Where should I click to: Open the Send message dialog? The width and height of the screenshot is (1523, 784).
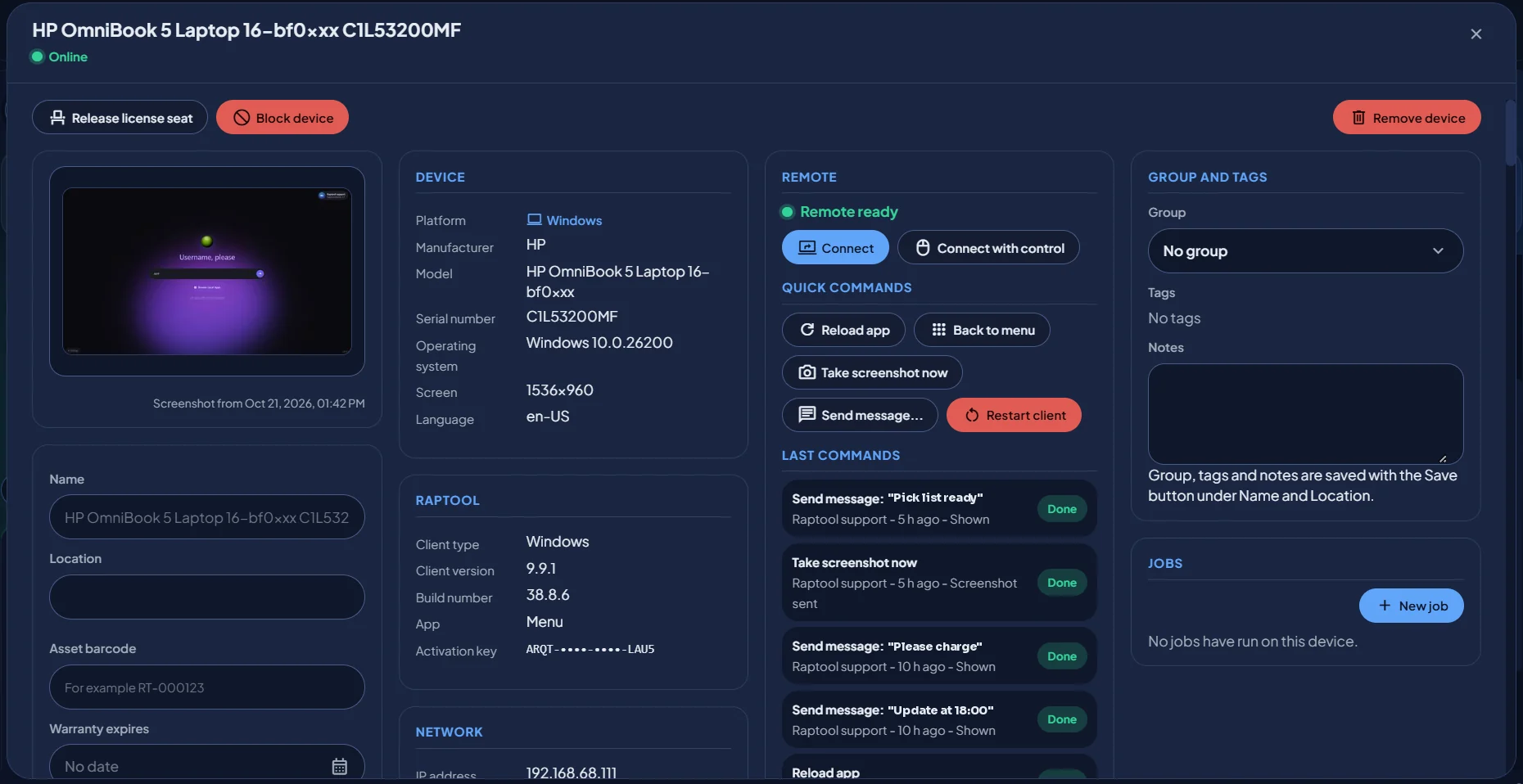pos(860,415)
